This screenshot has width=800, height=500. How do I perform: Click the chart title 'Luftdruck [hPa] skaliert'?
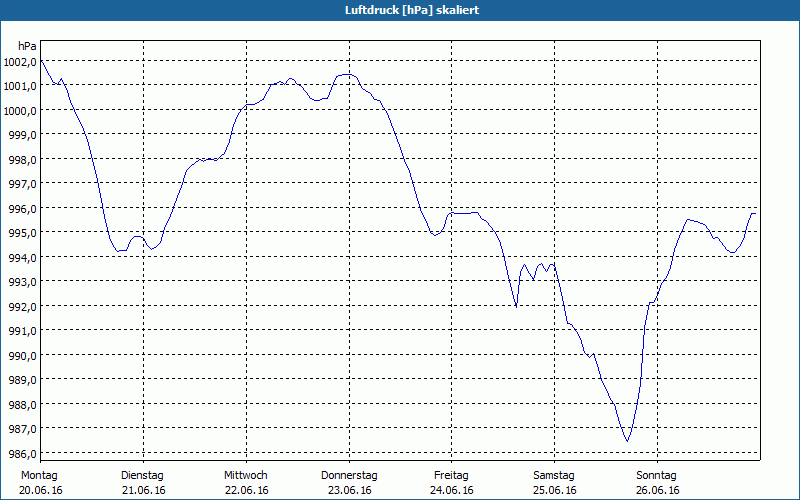pyautogui.click(x=412, y=10)
